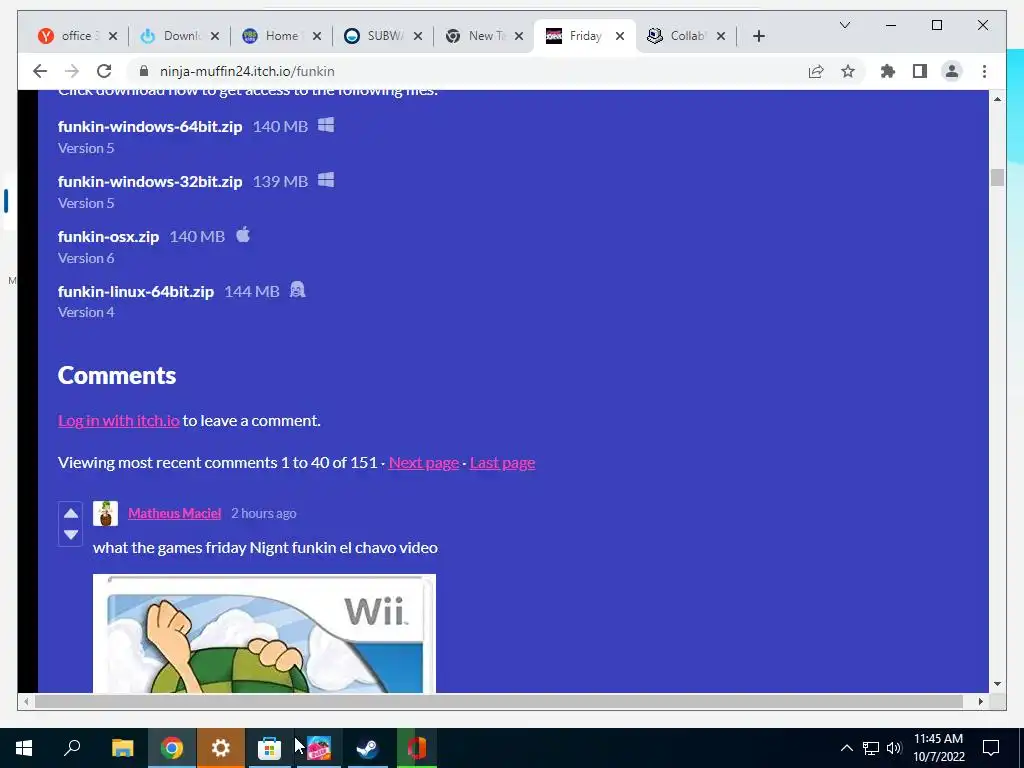Click the 2 hours ago timestamp
1024x768 pixels.
(x=264, y=513)
